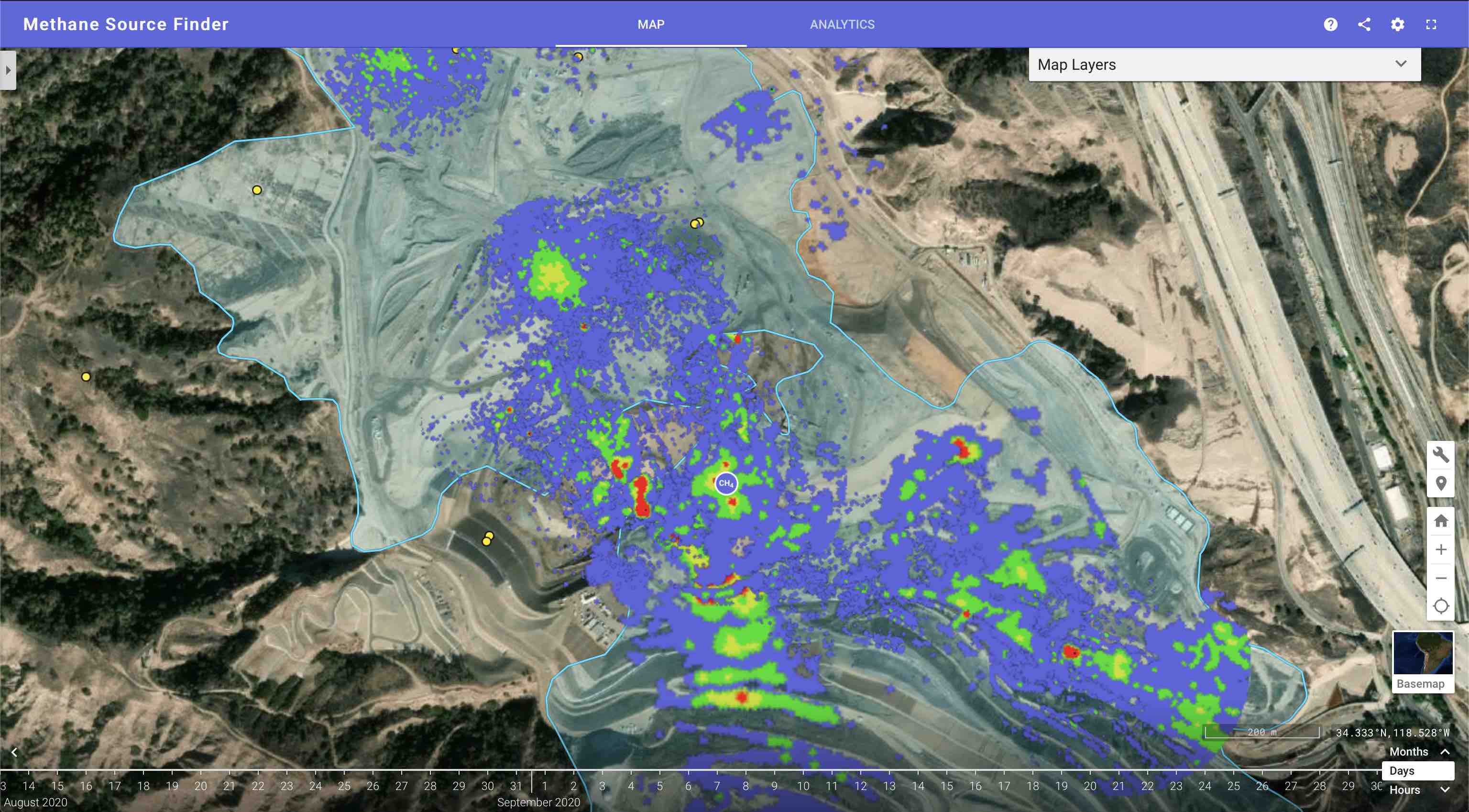Select Days in the timeline selector

click(x=1402, y=770)
